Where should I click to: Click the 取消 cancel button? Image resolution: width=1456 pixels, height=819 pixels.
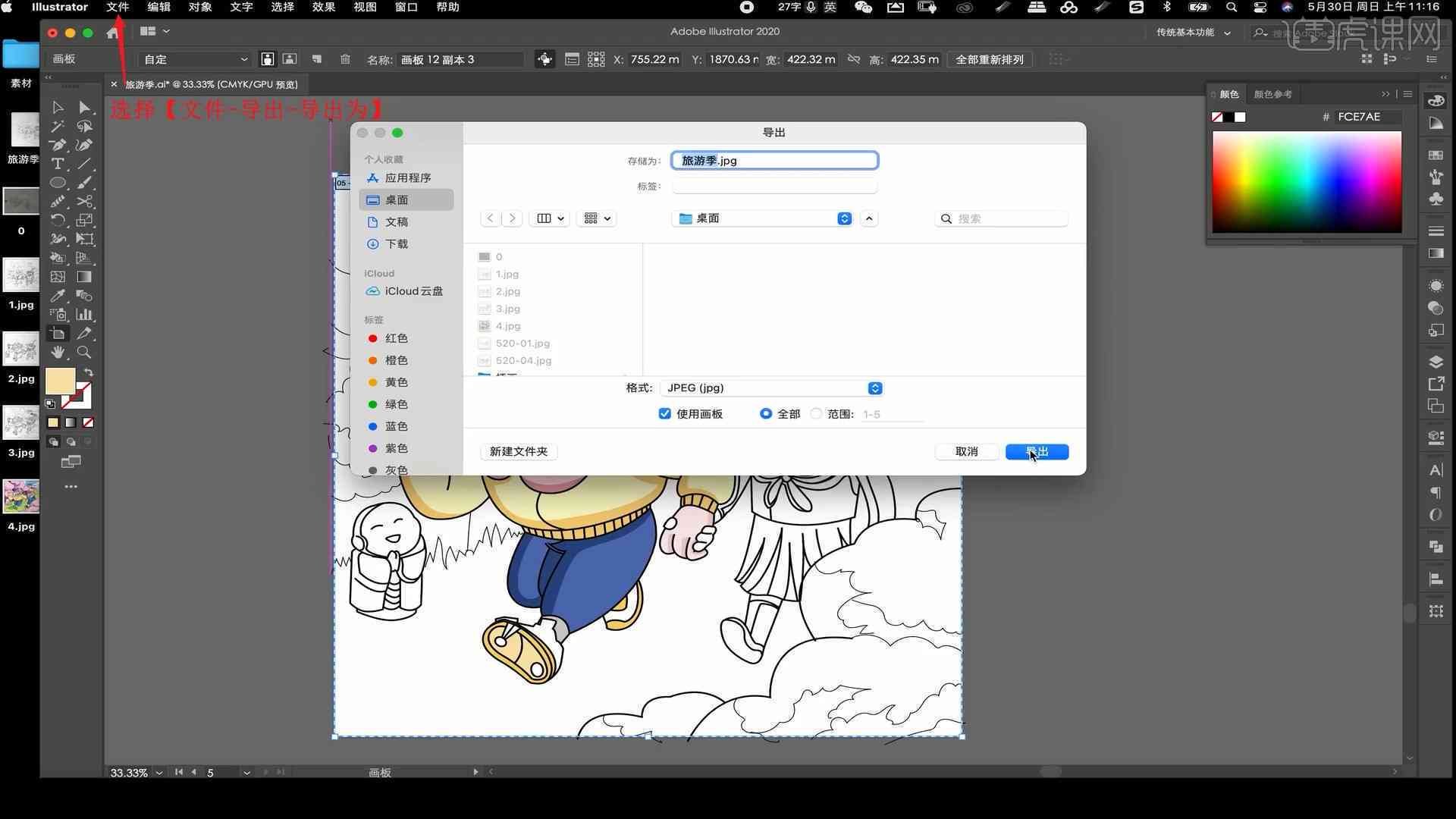tap(966, 452)
